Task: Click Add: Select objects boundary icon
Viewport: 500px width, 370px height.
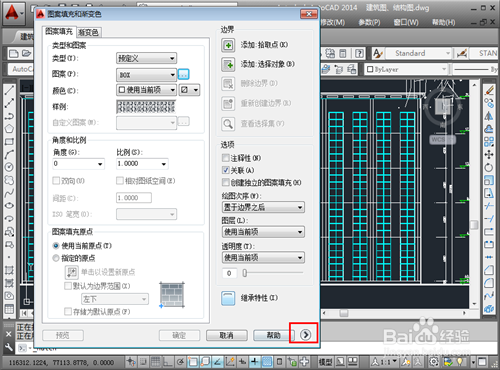Action: click(x=228, y=65)
